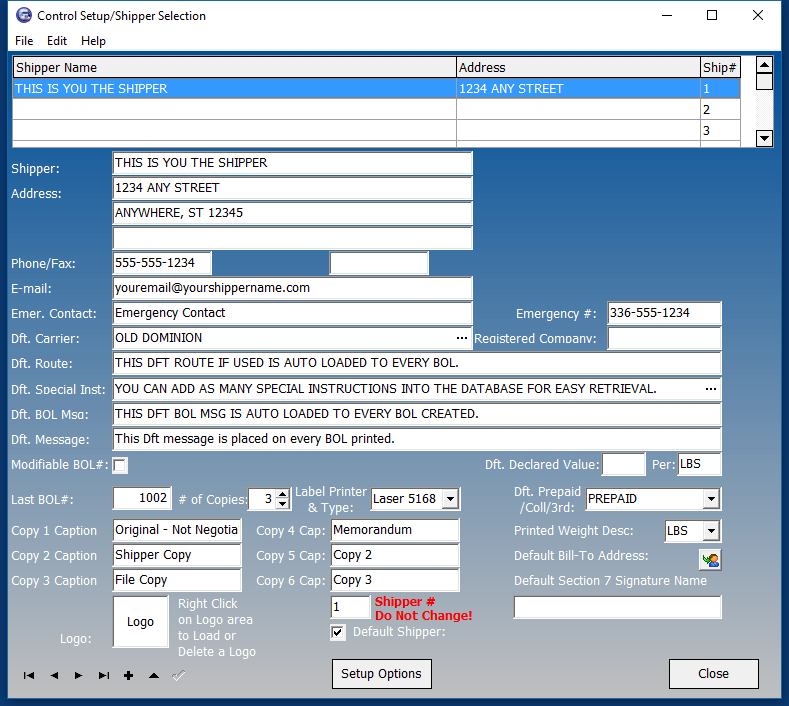
Task: Decrease number of copies with down arrow
Action: click(x=283, y=504)
